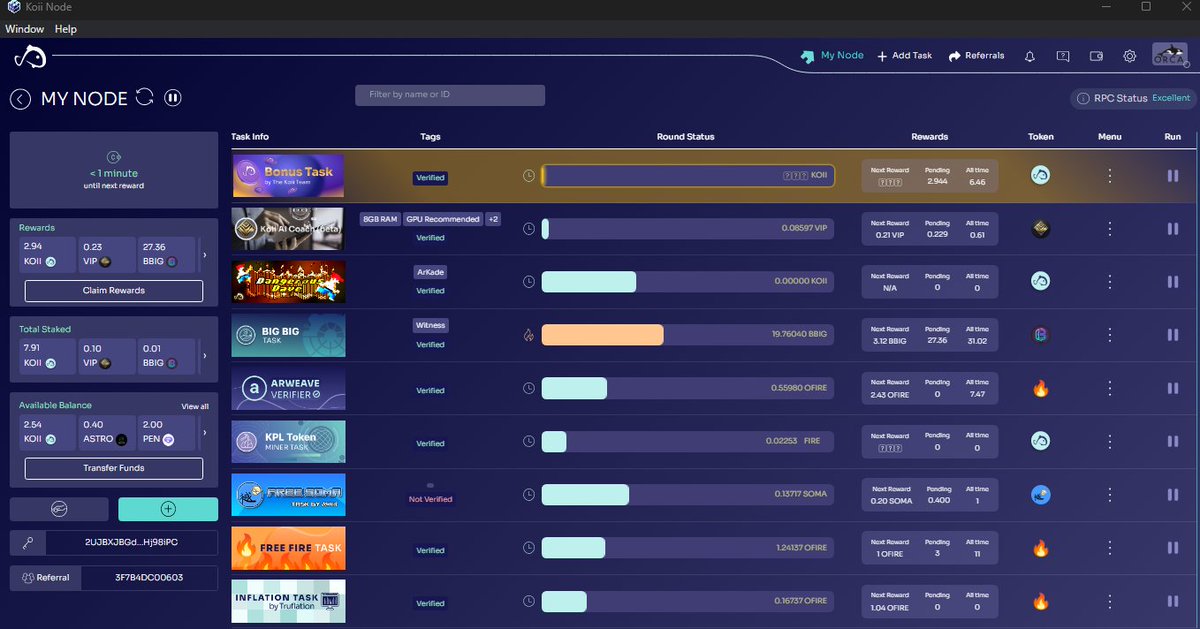Click View all in Available Balance
The width and height of the screenshot is (1200, 629).
pos(195,406)
